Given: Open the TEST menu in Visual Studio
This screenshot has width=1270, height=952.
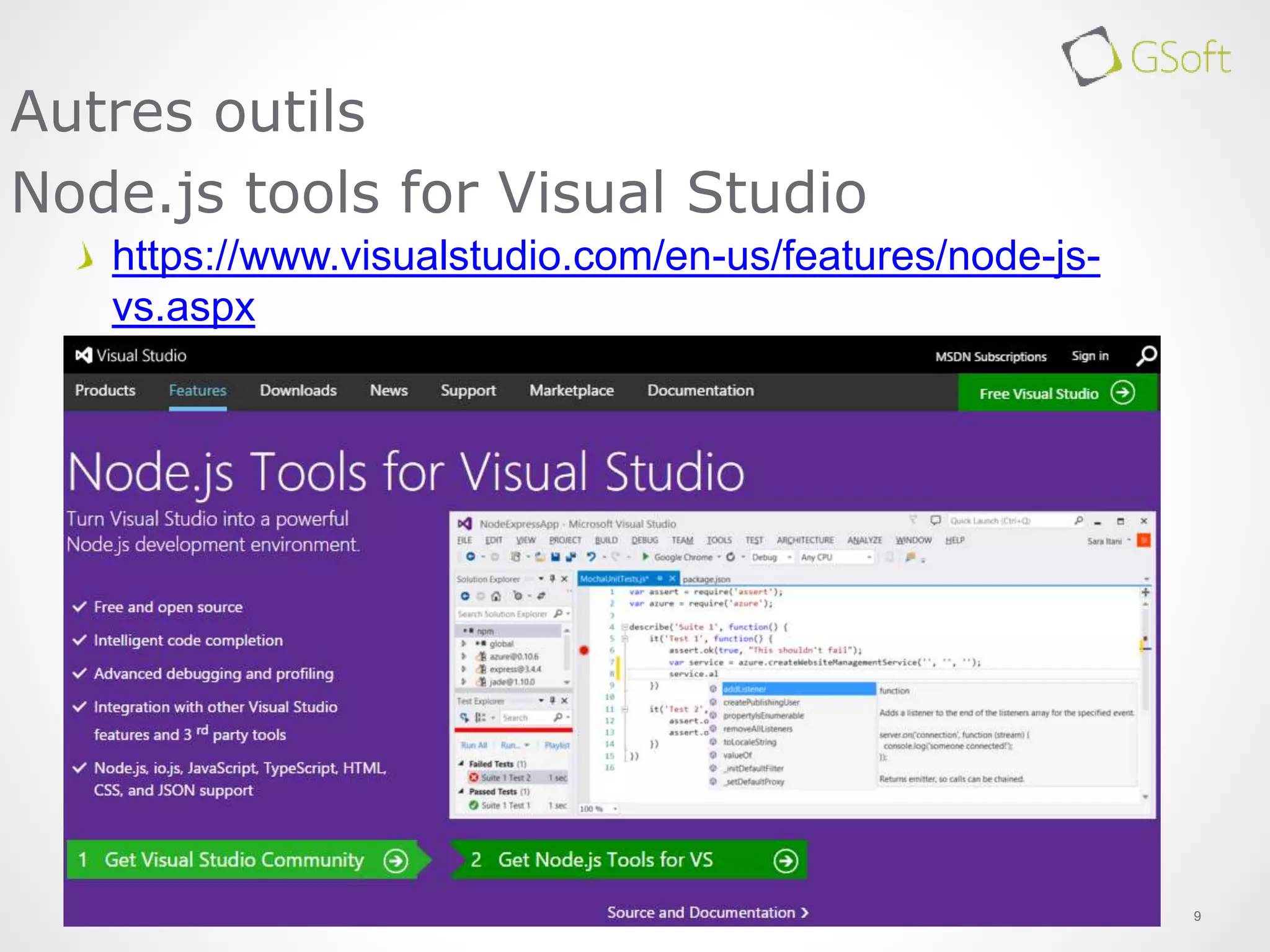Looking at the screenshot, I should (x=754, y=540).
